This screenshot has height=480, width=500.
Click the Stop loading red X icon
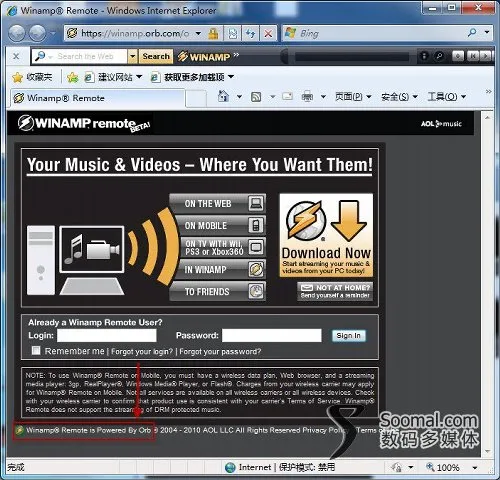[268, 33]
